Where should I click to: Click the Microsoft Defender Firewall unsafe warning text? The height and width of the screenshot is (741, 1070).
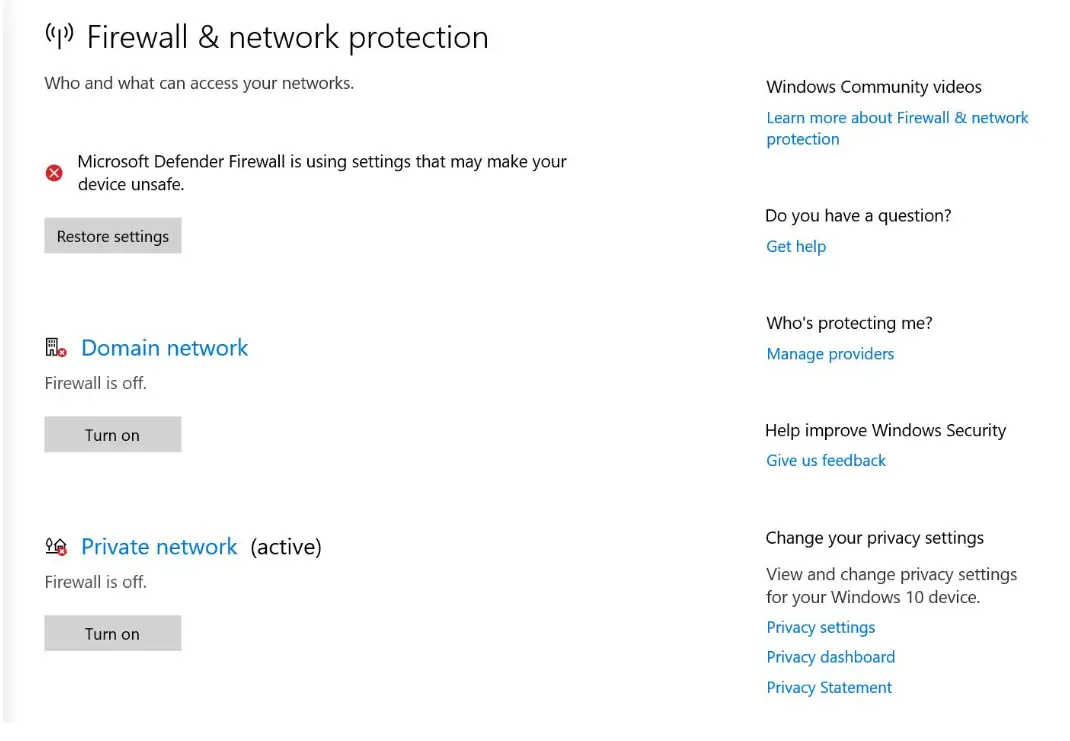(x=321, y=173)
